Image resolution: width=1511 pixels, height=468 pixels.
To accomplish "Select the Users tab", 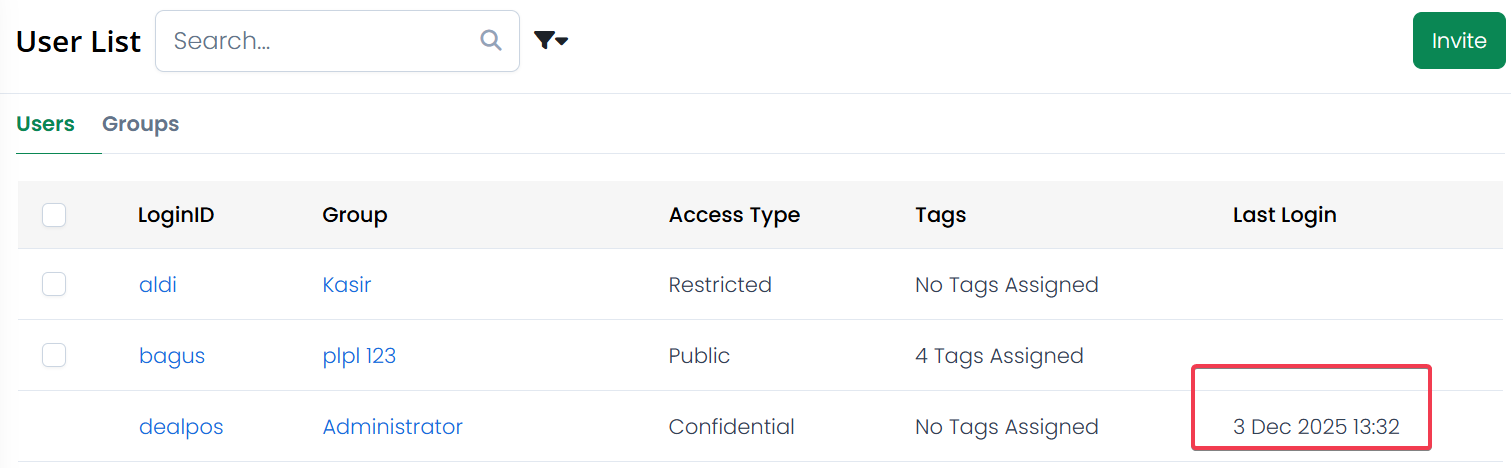I will pyautogui.click(x=46, y=124).
